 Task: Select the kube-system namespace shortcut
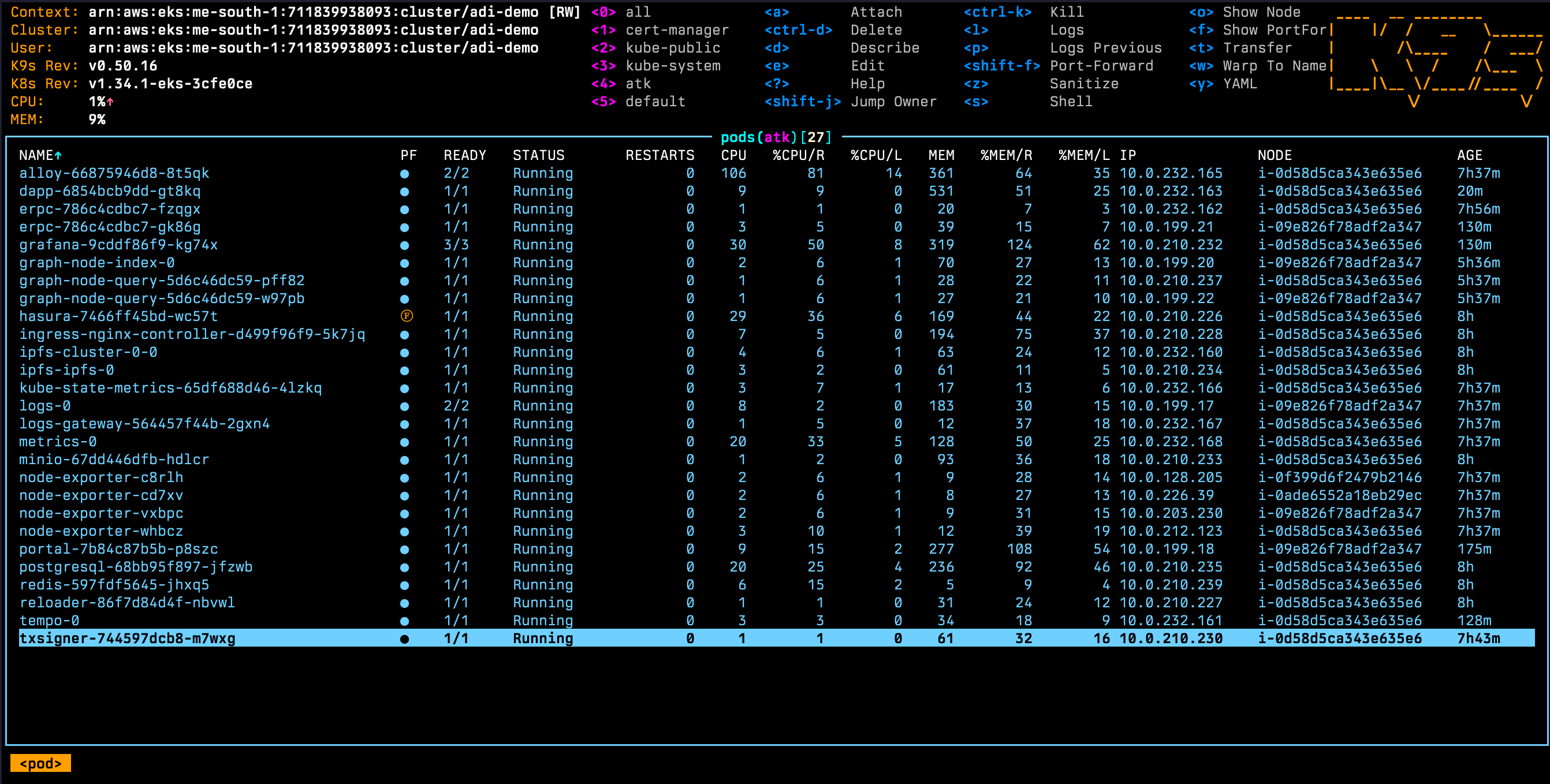point(674,66)
